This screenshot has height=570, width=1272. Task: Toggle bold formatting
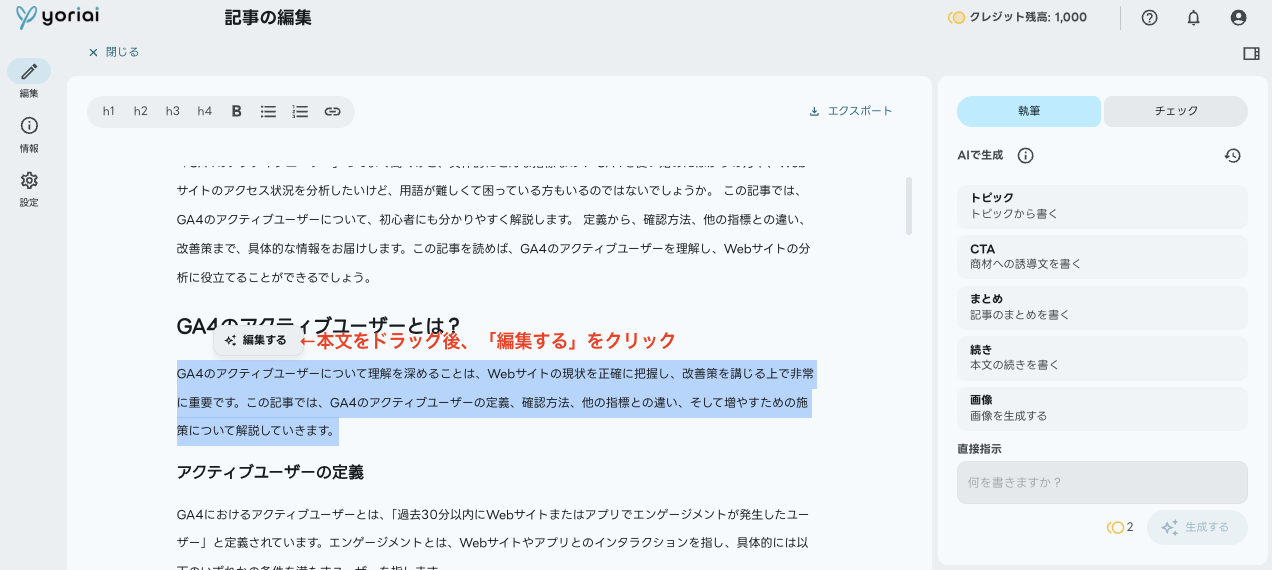[237, 111]
